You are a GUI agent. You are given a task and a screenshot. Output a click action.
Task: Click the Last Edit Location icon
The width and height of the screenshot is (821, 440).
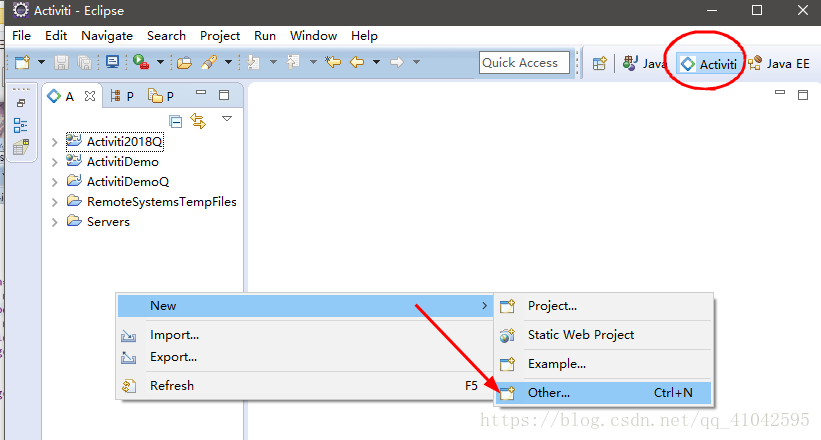333,62
